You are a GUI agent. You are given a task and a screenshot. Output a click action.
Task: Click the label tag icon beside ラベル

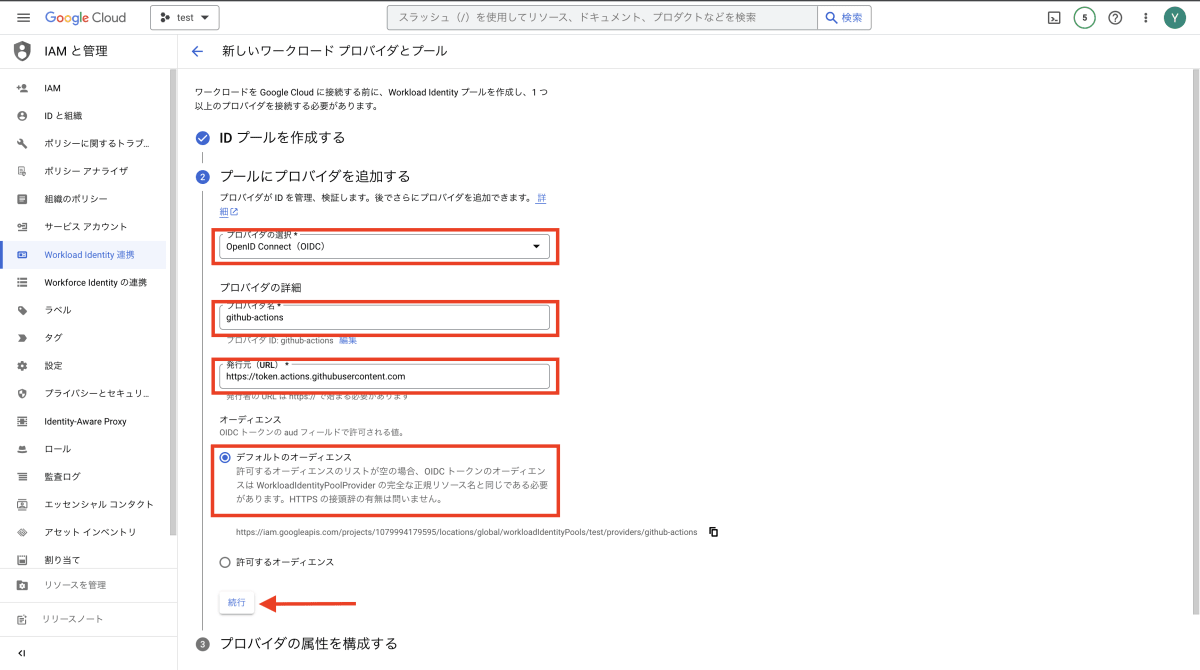tap(22, 310)
